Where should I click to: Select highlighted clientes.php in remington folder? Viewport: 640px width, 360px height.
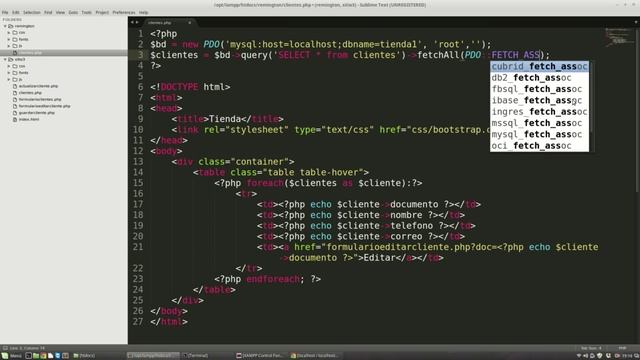pos(64,53)
